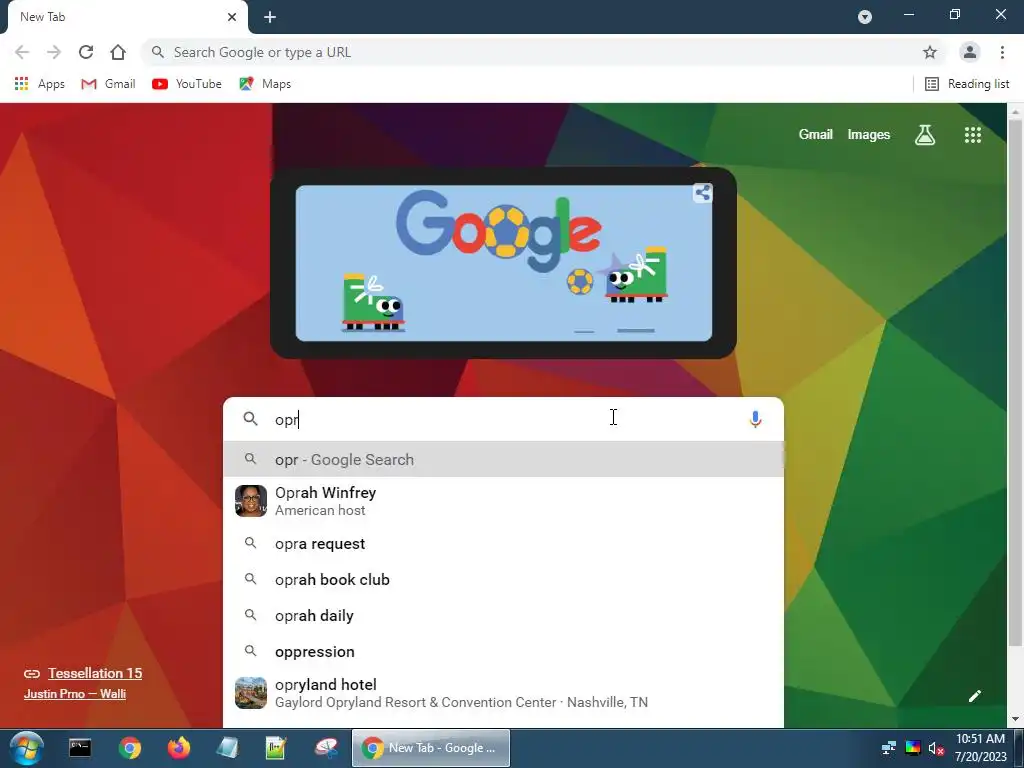Click the Oprah Winfrey thumbnail photo

coord(251,501)
